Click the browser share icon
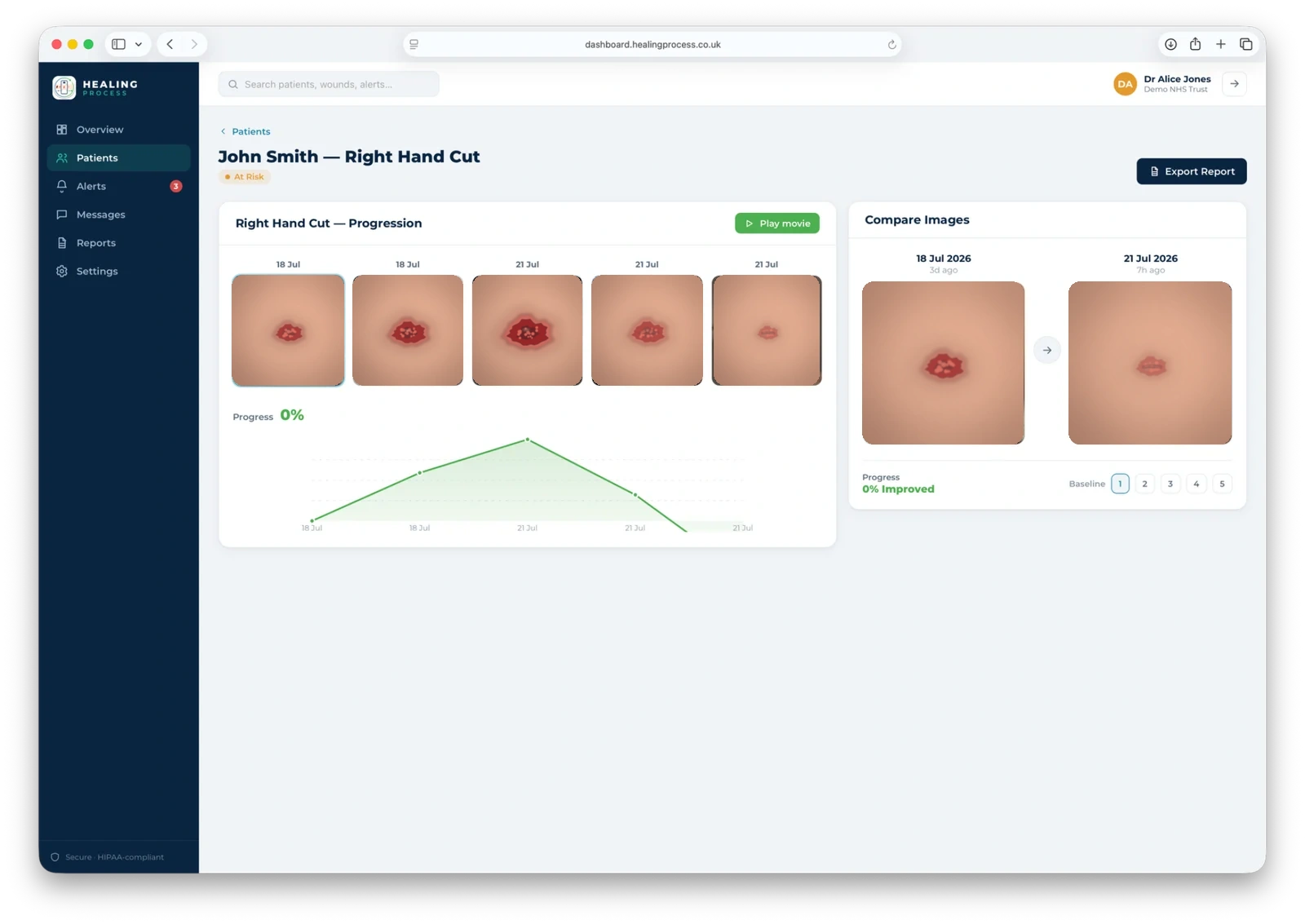 (1195, 44)
